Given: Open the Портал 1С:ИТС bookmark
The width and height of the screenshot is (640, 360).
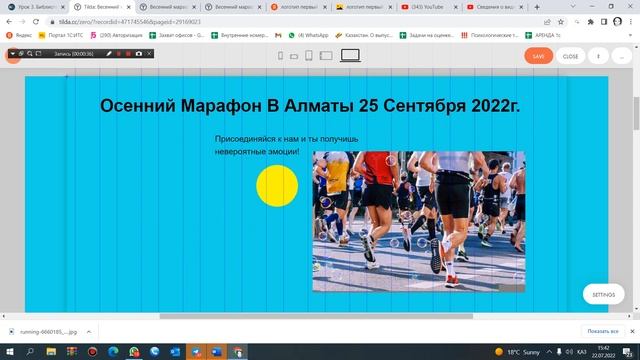Looking at the screenshot, I should pos(61,36).
